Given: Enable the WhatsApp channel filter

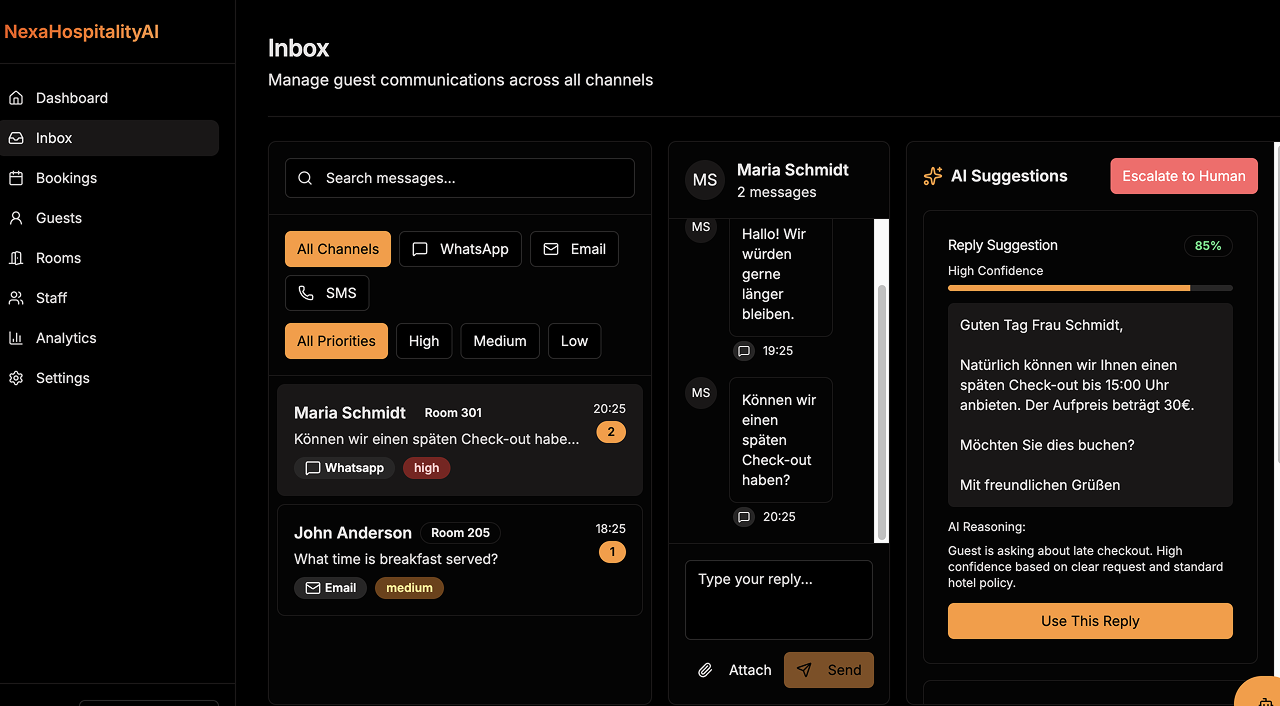Looking at the screenshot, I should tap(460, 248).
